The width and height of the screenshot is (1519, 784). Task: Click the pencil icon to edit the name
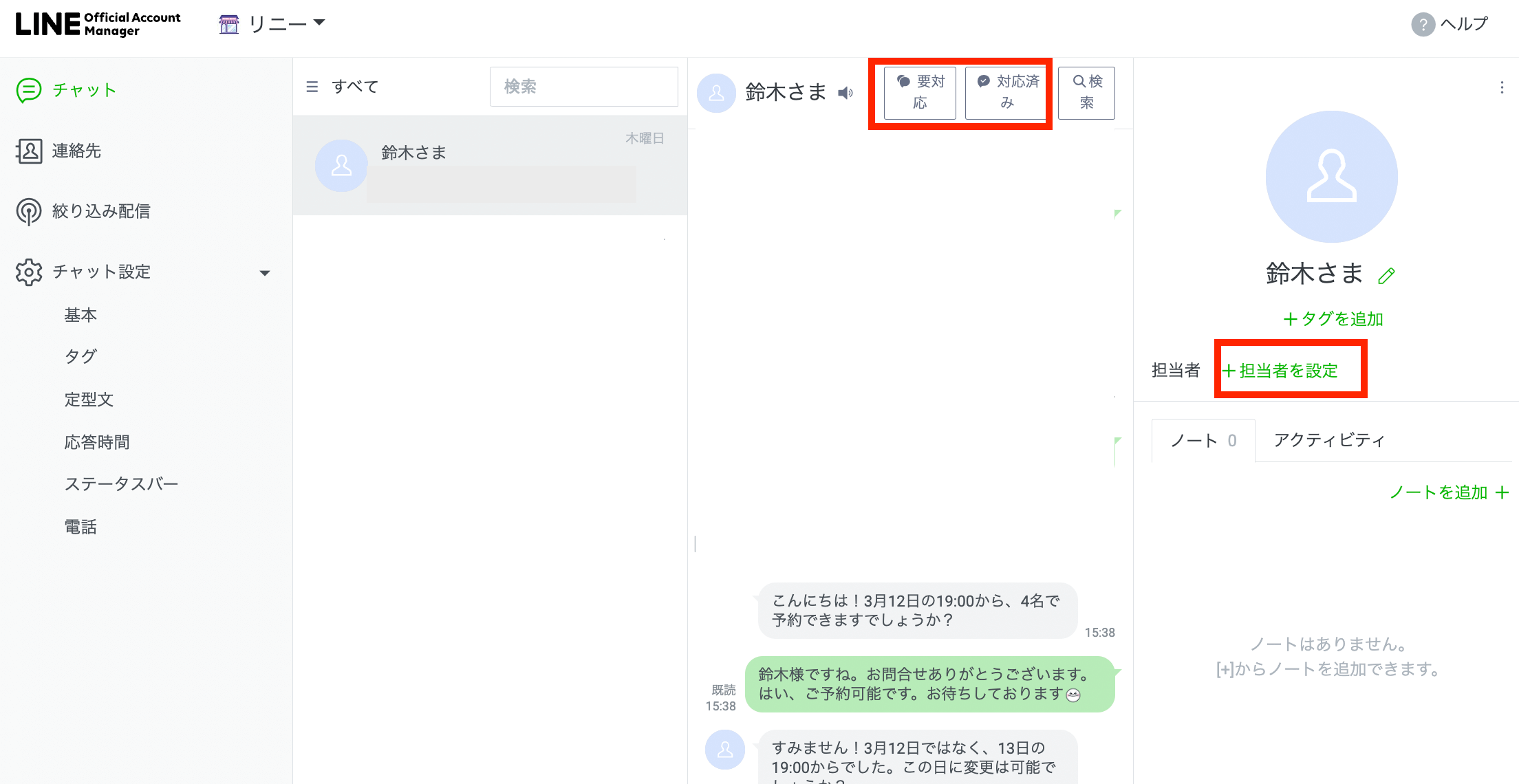click(x=1386, y=276)
